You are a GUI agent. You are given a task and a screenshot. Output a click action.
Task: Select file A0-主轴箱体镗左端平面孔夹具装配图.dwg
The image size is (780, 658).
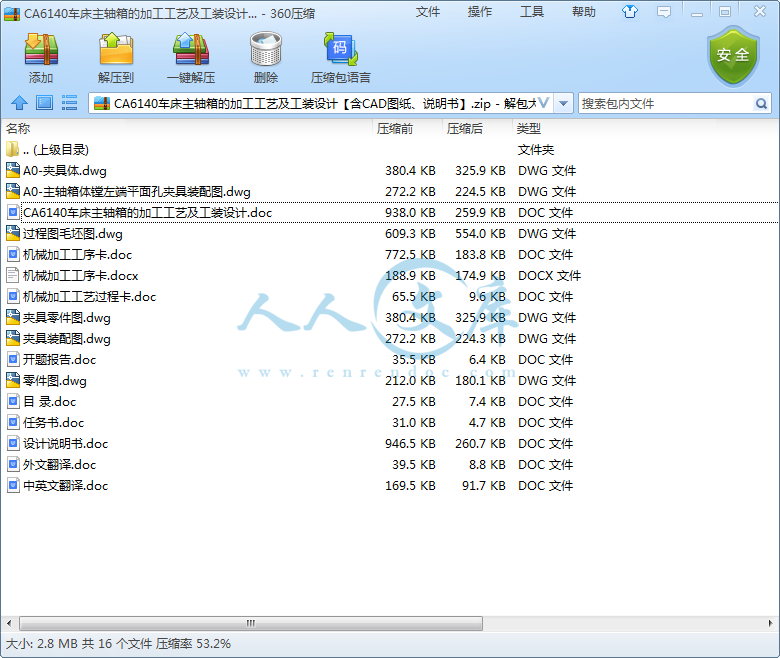pyautogui.click(x=390, y=191)
